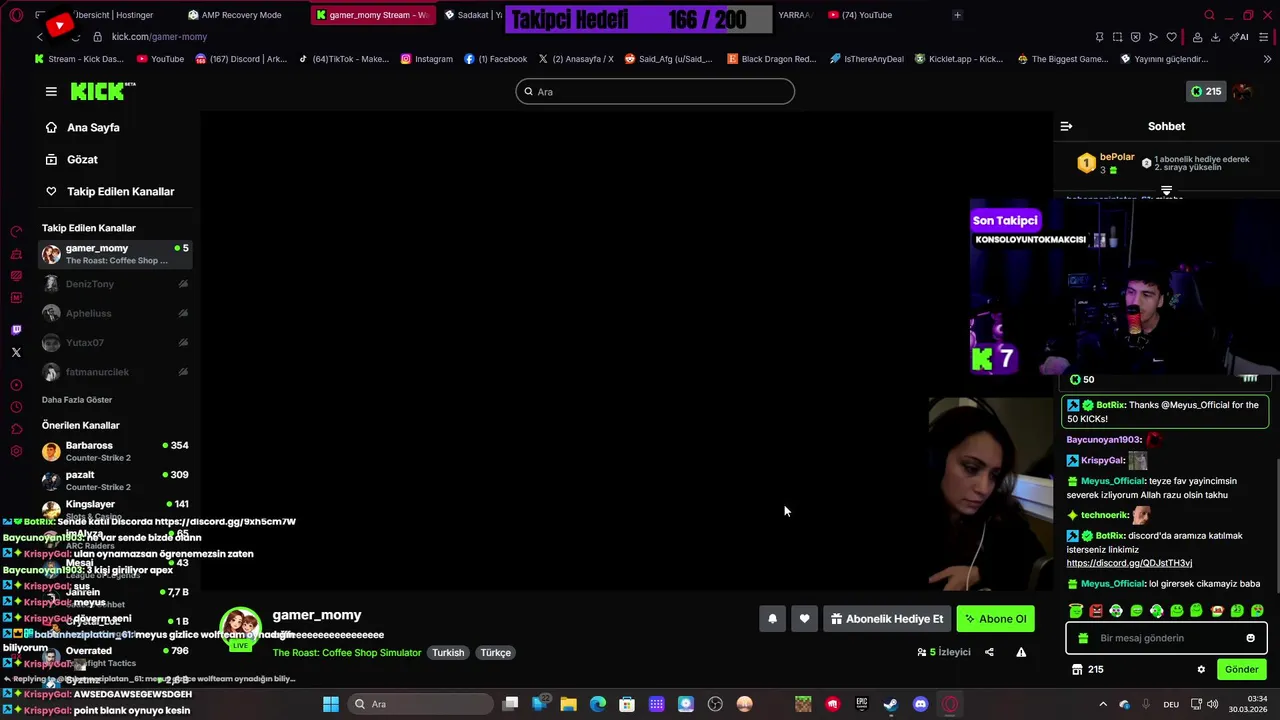
Task: Click Abonelik Hediye Et button
Action: tap(887, 619)
